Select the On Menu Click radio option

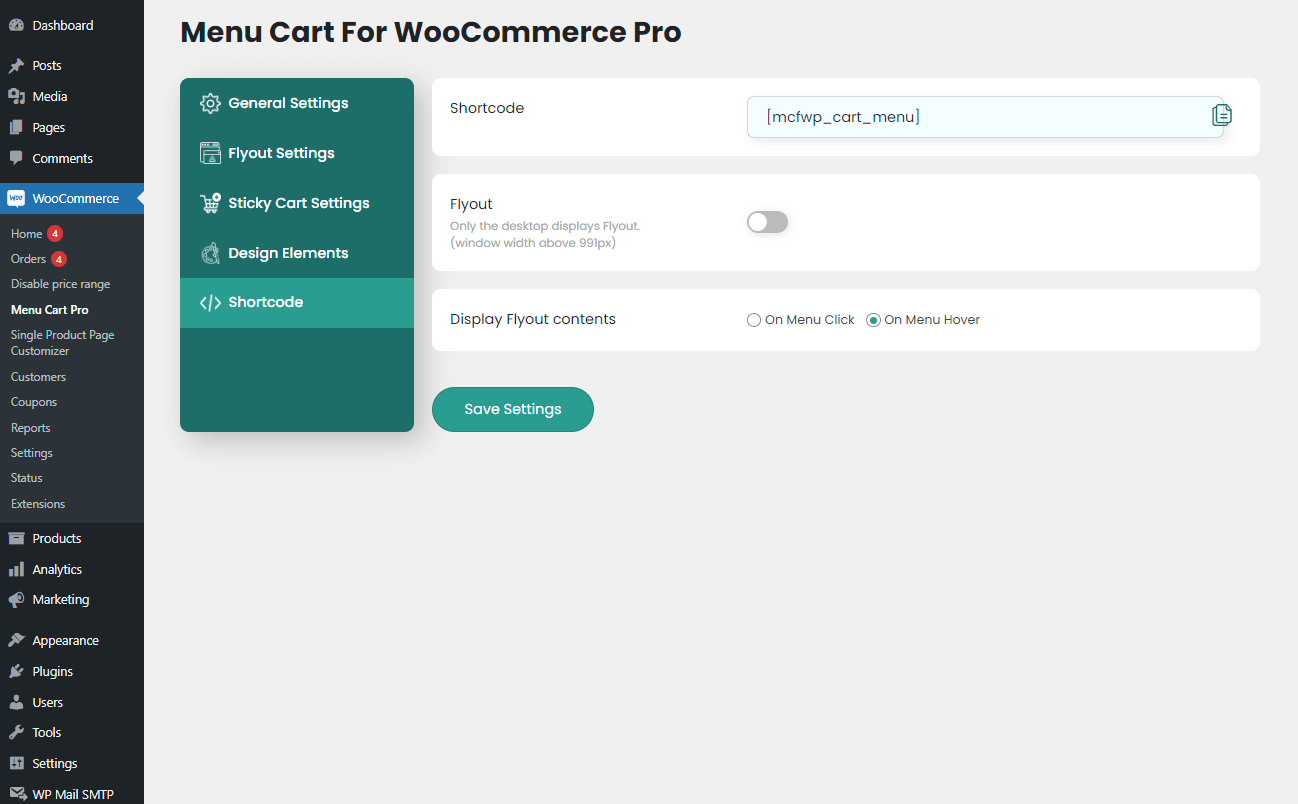[754, 320]
